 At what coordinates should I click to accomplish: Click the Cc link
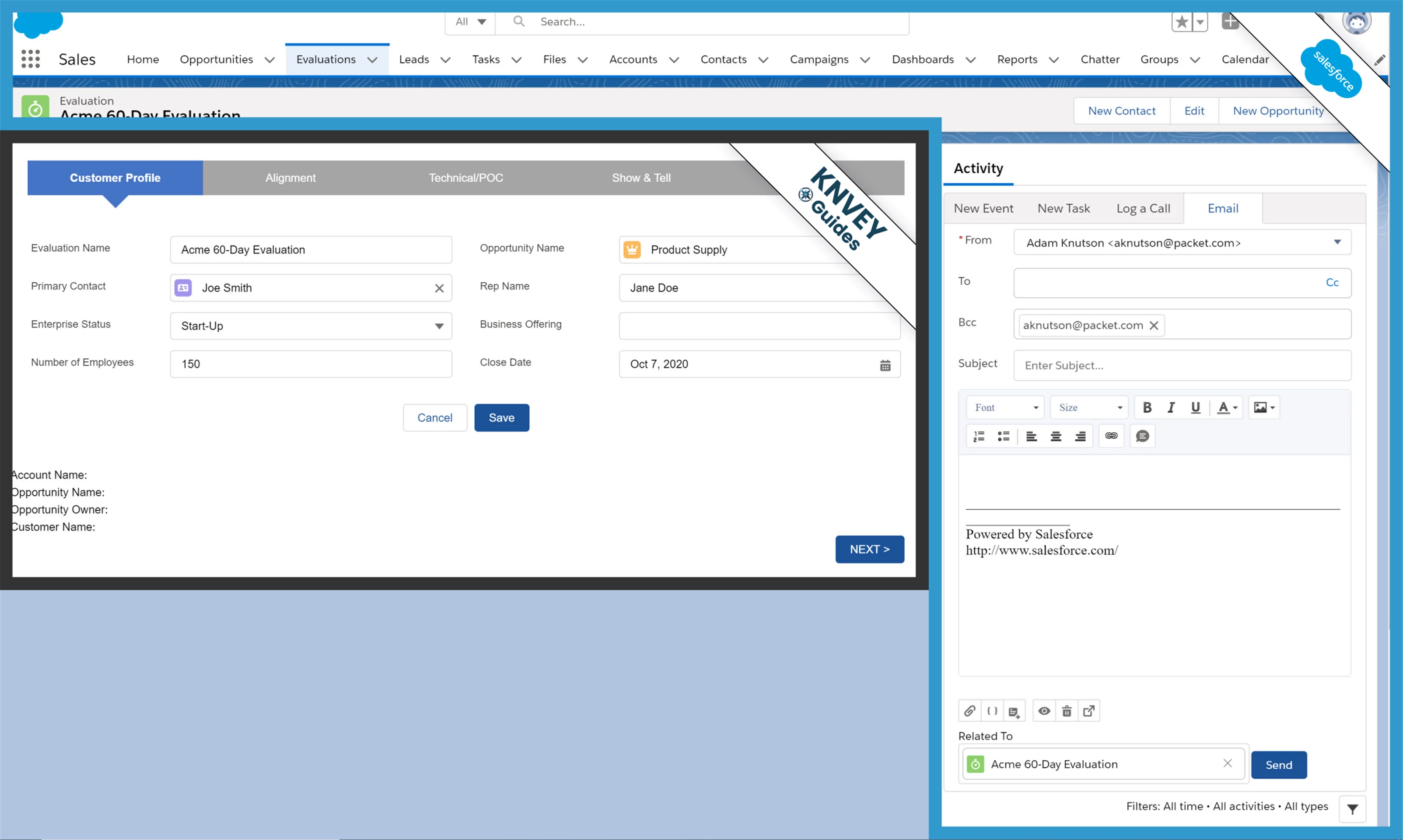1332,283
